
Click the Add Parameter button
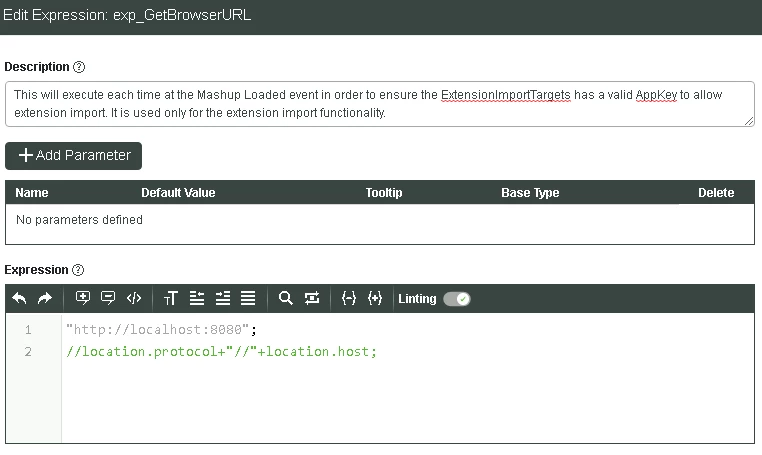pyautogui.click(x=73, y=156)
